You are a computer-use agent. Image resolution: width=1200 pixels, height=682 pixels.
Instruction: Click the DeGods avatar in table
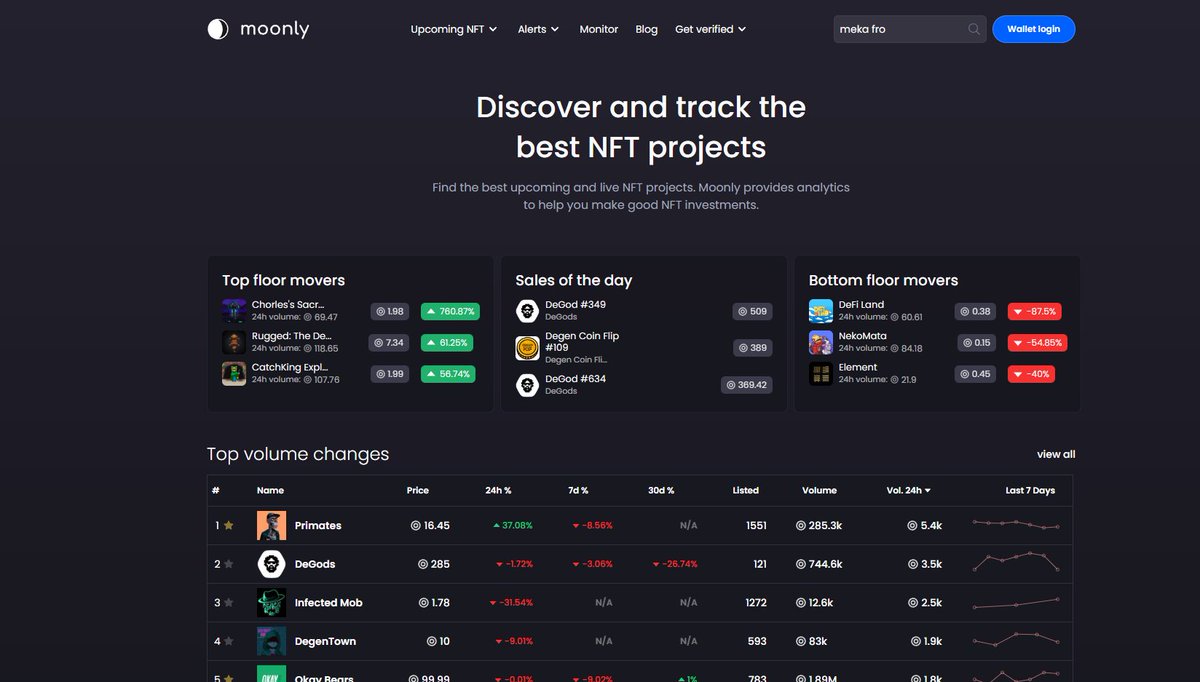pos(271,564)
